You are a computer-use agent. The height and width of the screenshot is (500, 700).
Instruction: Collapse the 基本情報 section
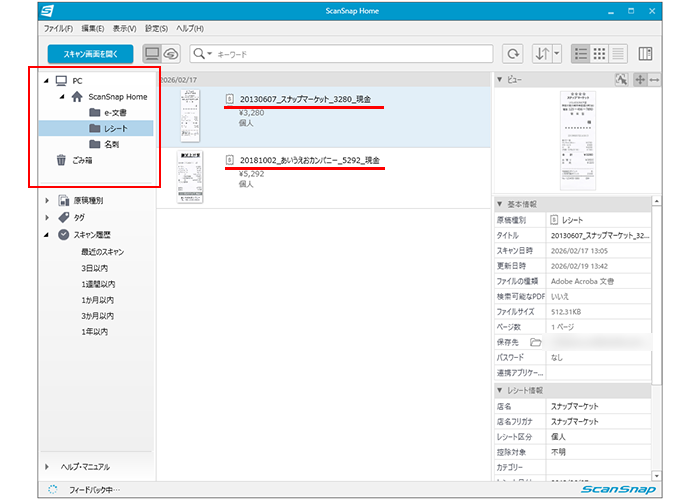[x=501, y=201]
